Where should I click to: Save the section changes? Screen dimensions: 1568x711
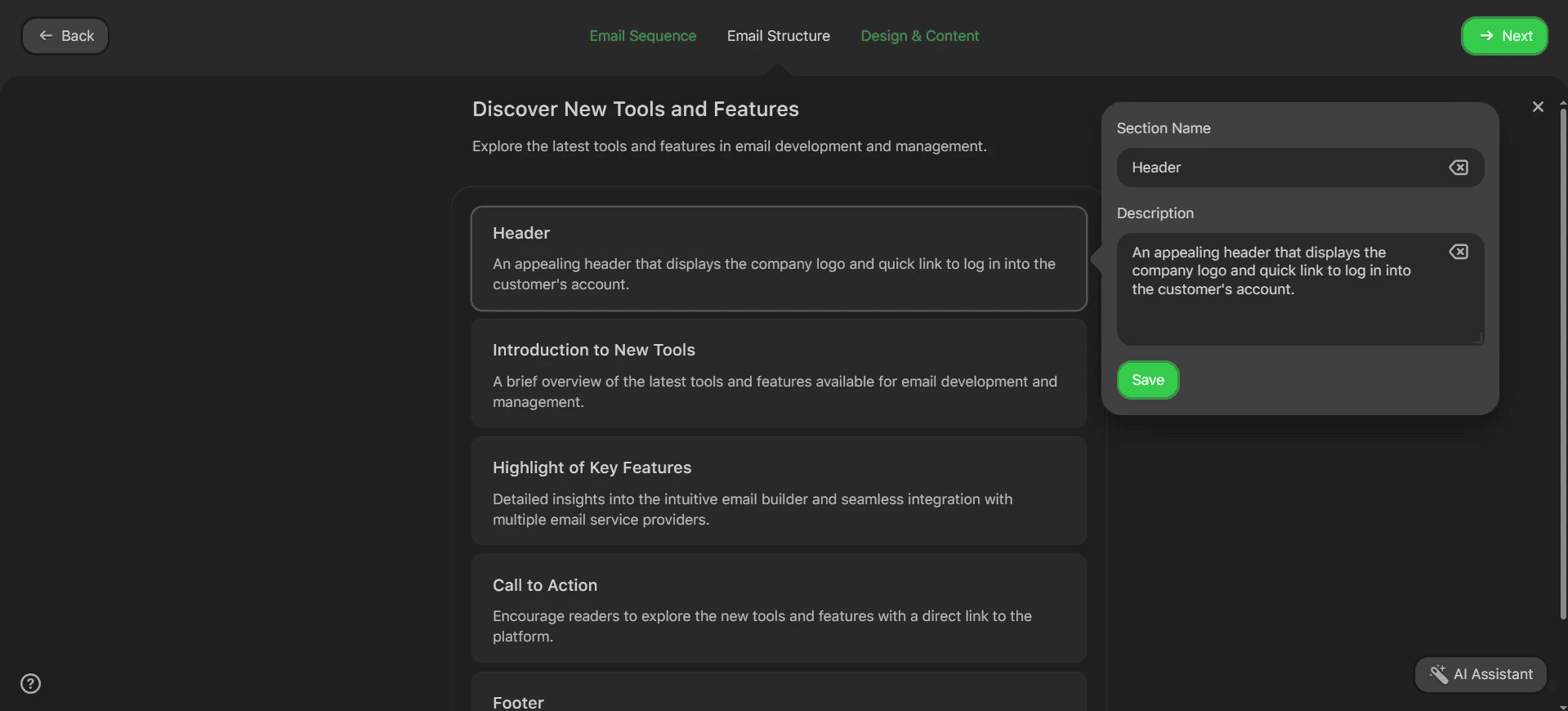coord(1147,380)
